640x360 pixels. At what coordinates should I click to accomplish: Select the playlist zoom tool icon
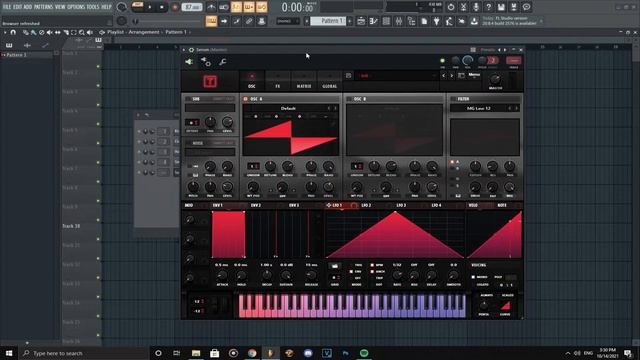82,32
